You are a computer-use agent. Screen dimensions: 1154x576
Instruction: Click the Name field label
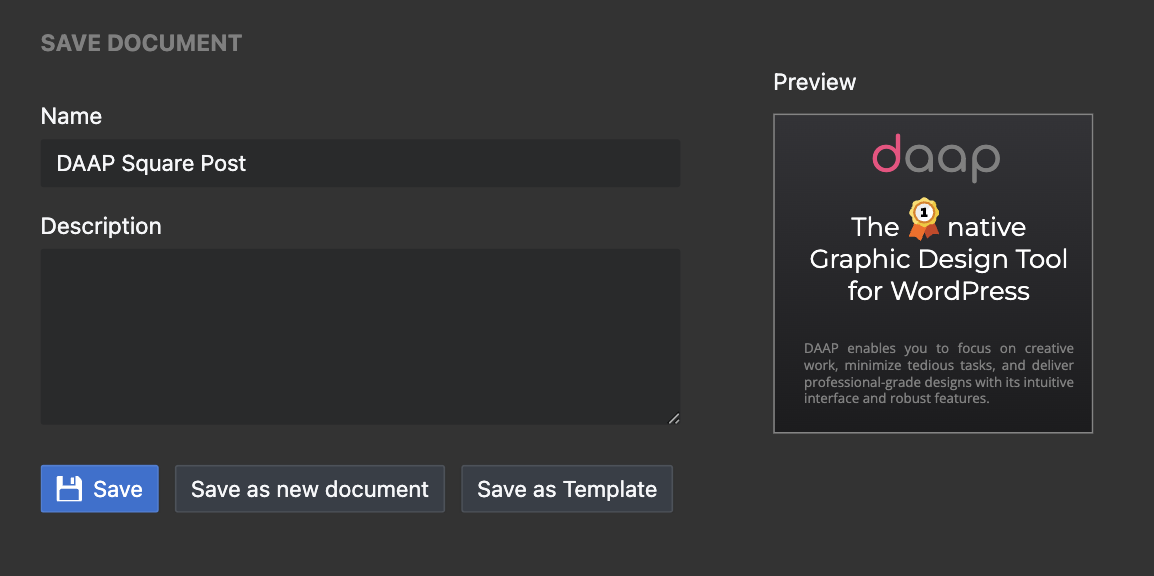point(71,116)
